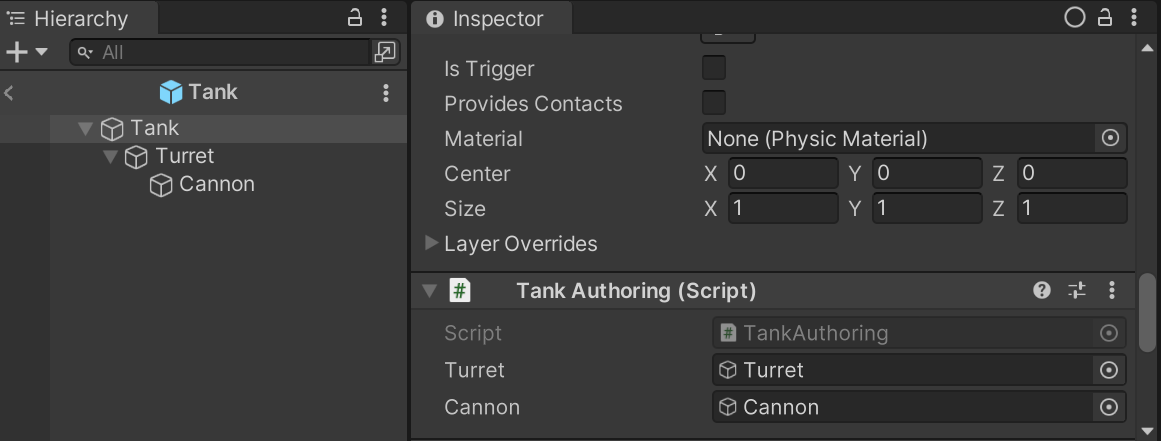Open the Tank Authoring presets icon

pyautogui.click(x=1076, y=291)
